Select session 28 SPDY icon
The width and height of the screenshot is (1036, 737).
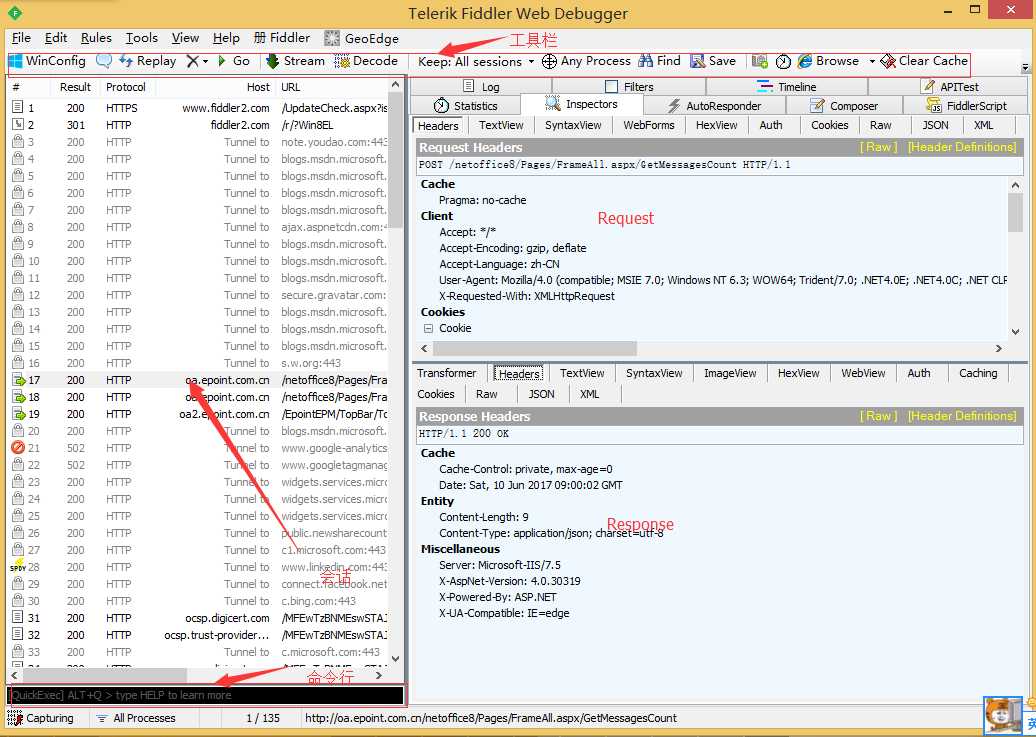click(18, 566)
